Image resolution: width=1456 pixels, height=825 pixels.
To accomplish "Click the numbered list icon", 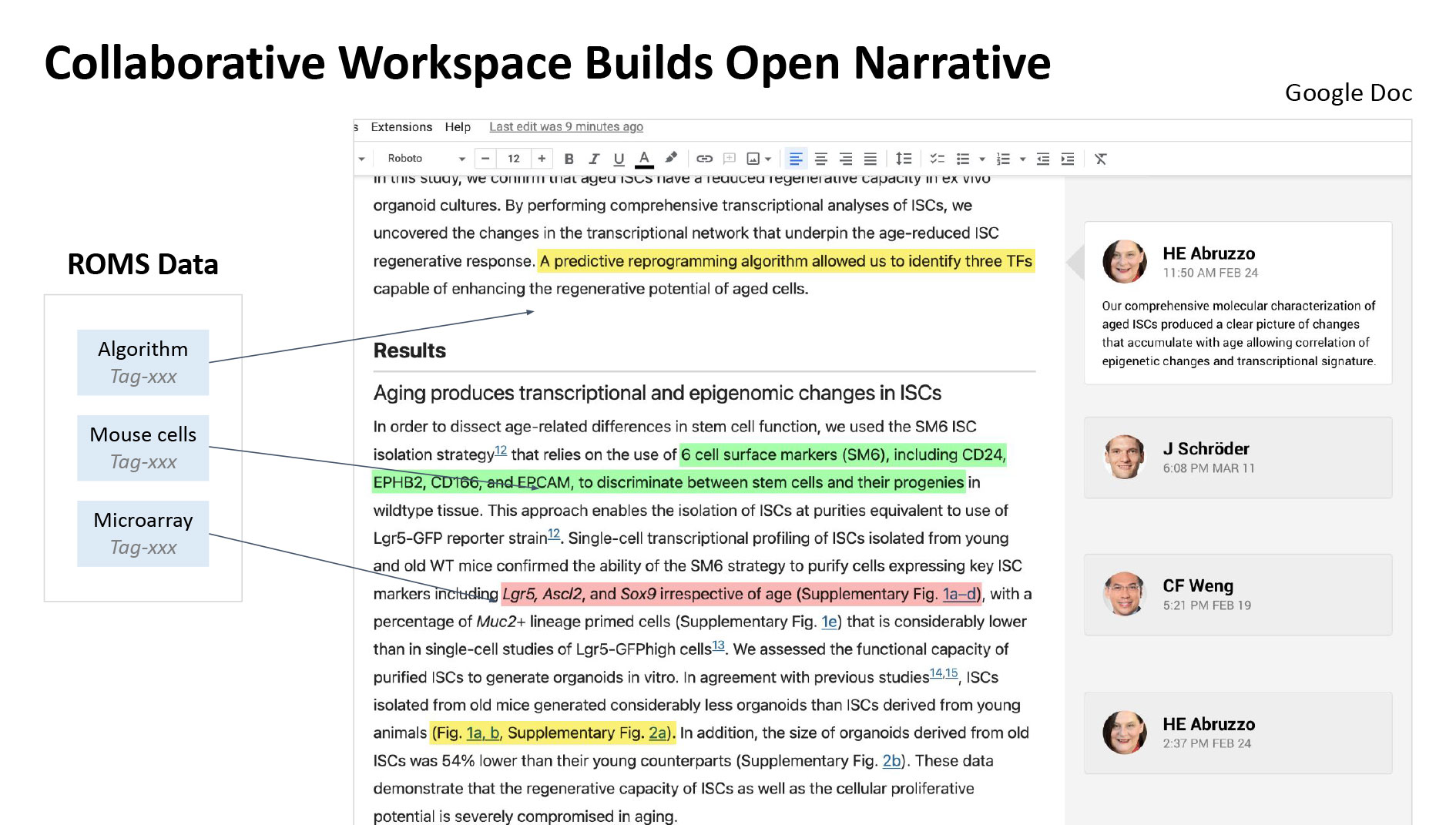I will (x=1003, y=159).
